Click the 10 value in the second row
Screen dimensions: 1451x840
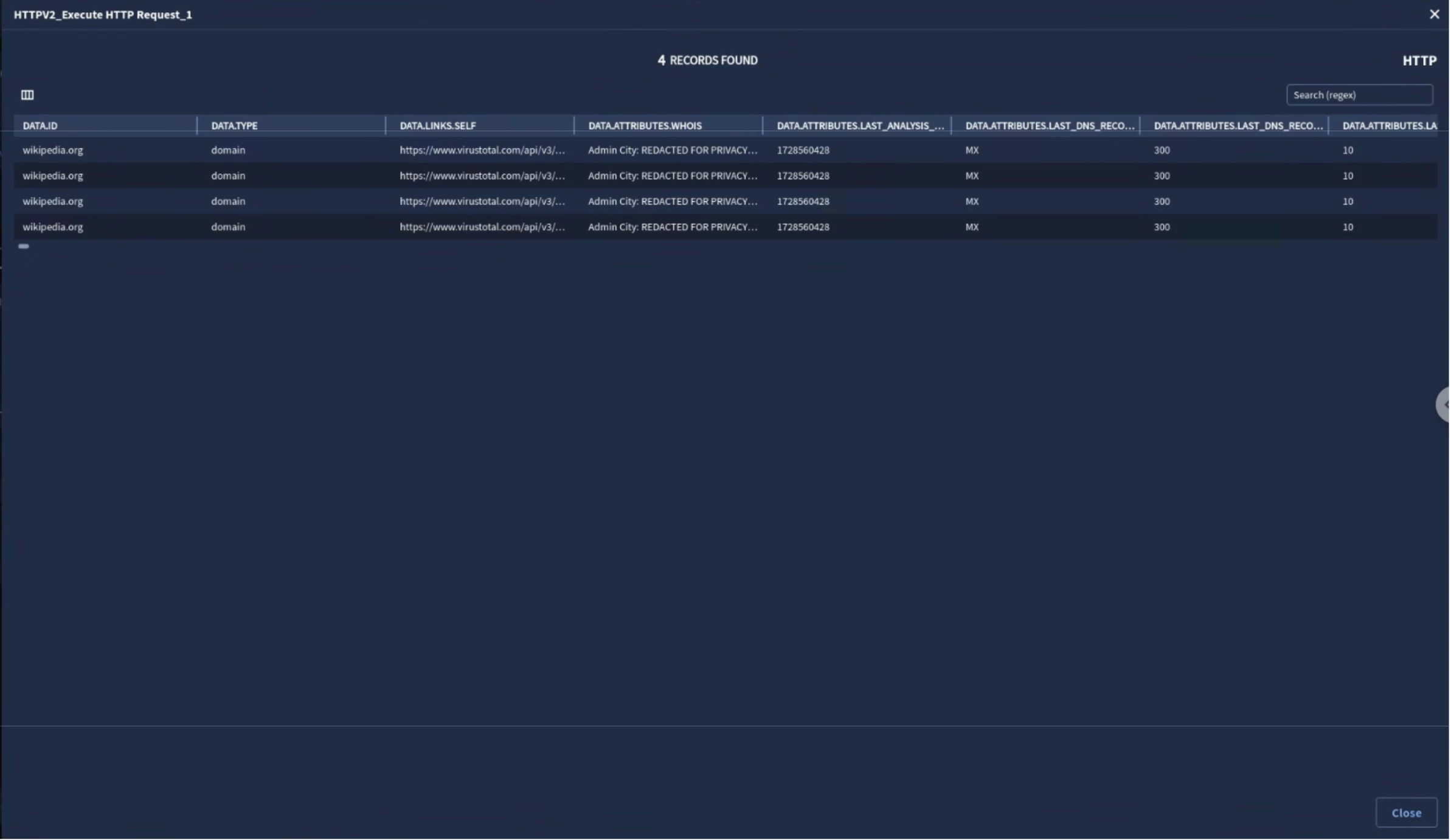click(1349, 176)
